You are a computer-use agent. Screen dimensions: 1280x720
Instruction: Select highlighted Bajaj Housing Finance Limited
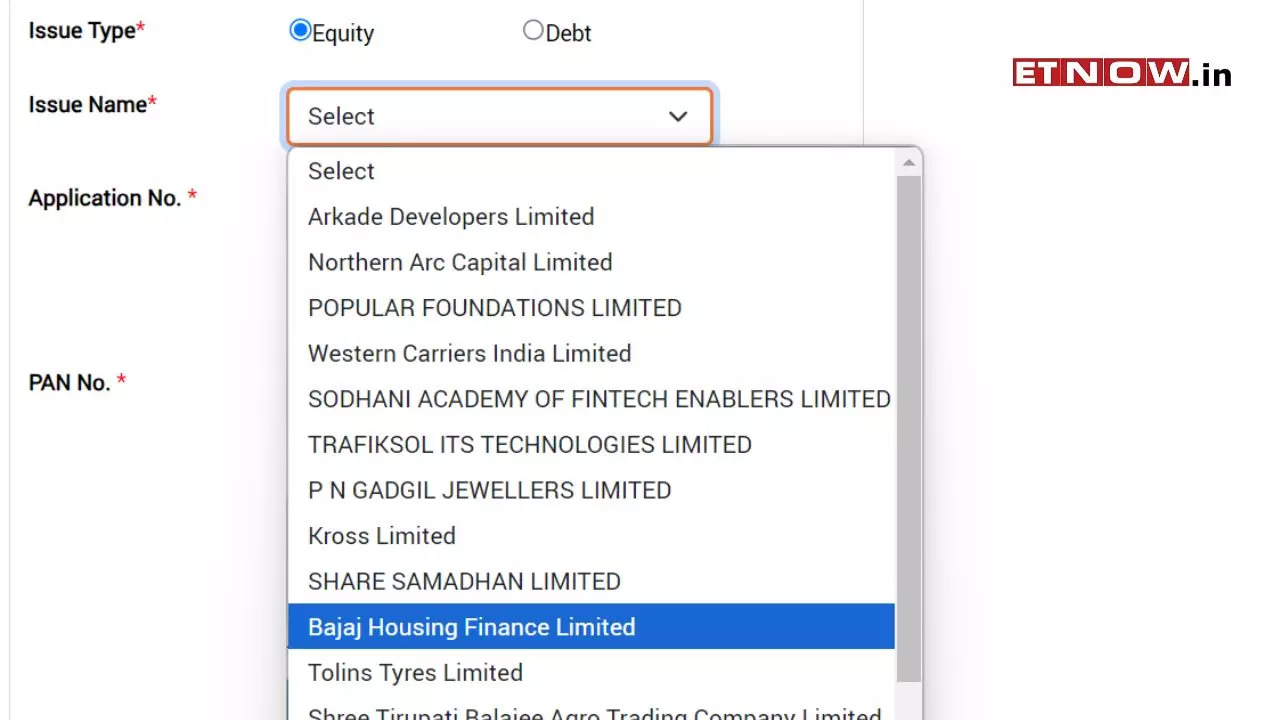591,627
